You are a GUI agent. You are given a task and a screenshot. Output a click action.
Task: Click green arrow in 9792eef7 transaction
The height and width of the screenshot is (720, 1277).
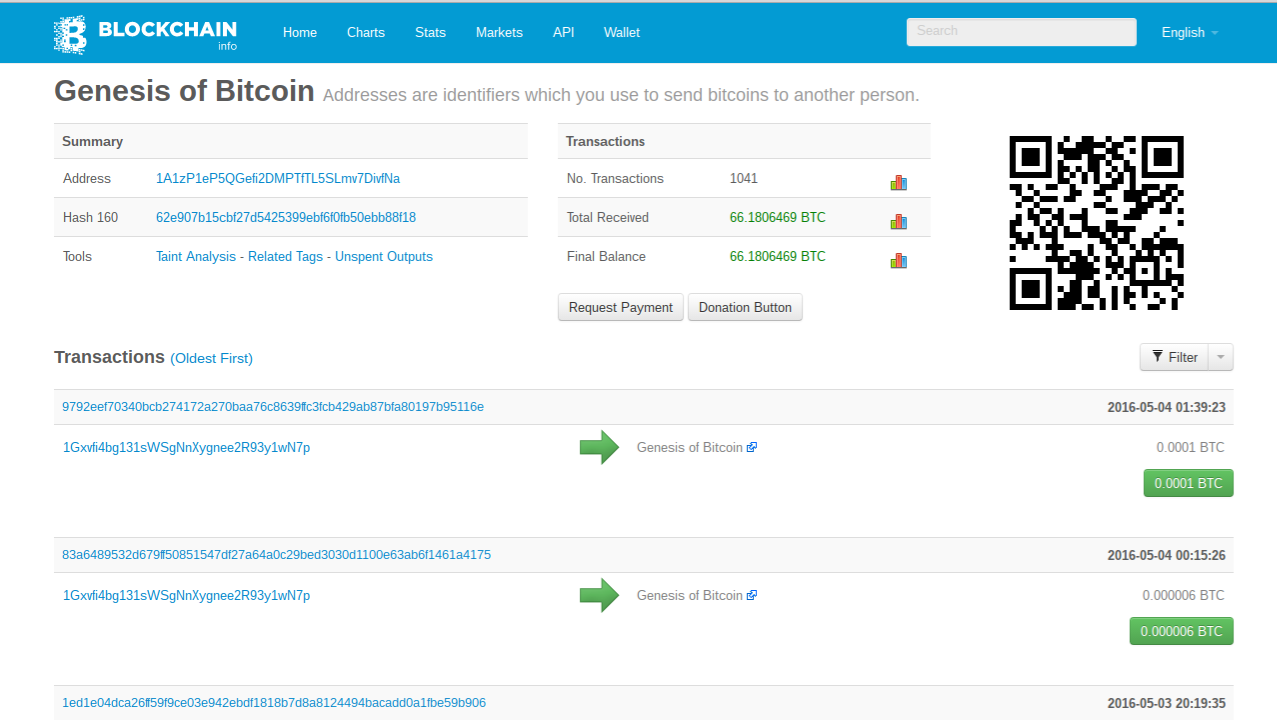point(599,447)
